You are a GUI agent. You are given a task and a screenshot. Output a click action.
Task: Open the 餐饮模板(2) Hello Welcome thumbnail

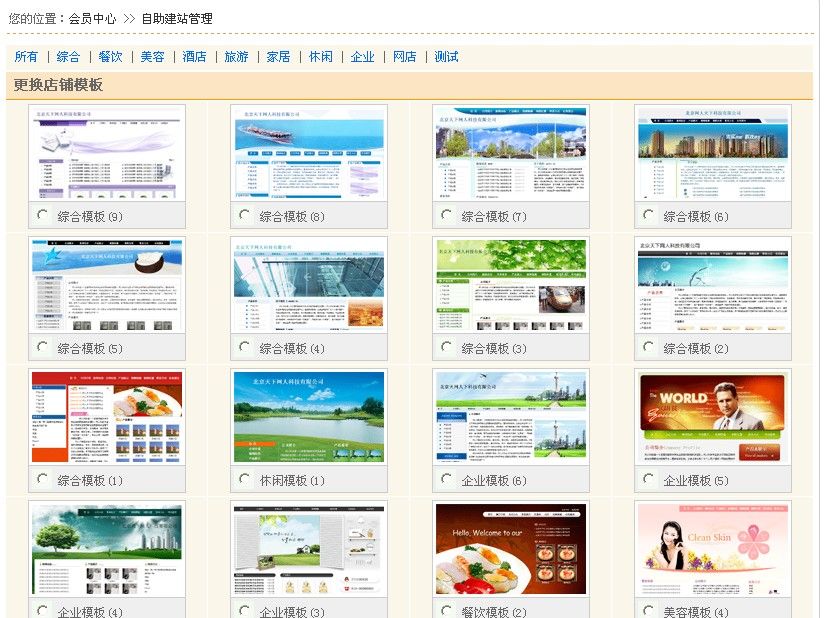[x=511, y=549]
